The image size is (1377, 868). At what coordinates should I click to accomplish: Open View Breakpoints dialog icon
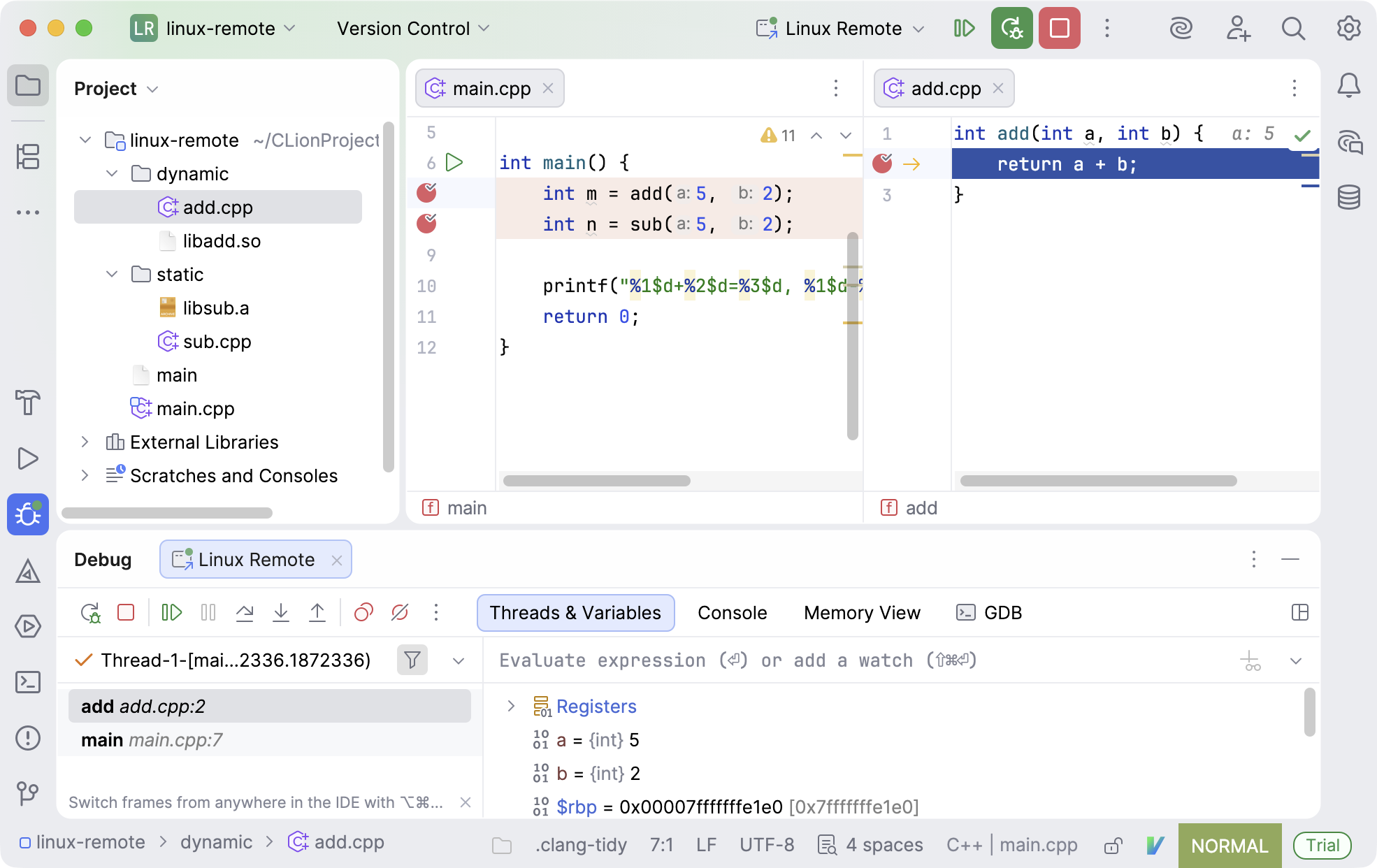click(363, 613)
